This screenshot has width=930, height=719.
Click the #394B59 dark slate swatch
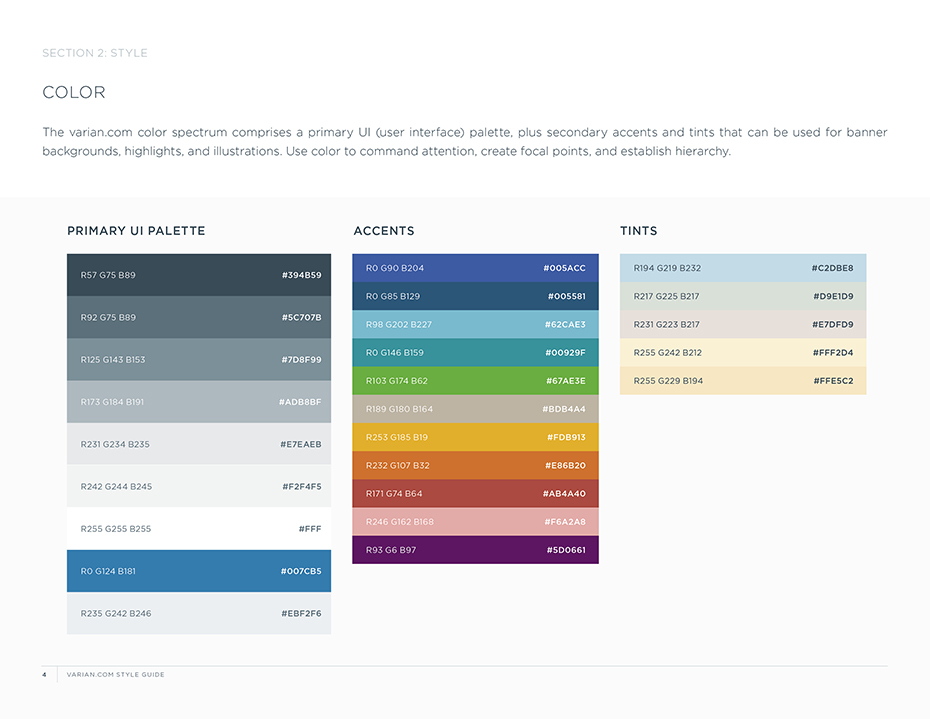tap(199, 275)
